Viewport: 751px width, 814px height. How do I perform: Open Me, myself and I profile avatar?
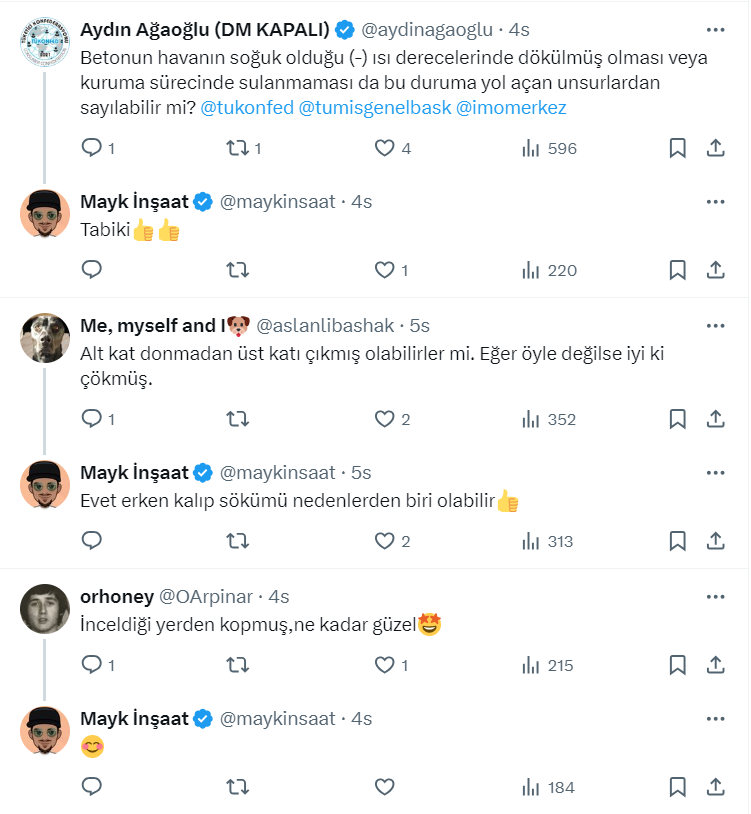[x=45, y=337]
